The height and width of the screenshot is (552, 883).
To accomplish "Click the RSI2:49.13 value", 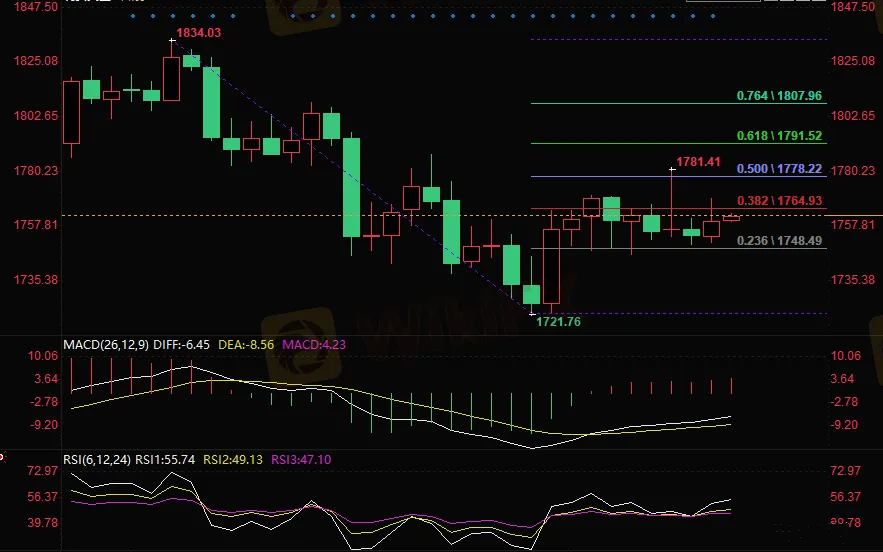I will 233,460.
